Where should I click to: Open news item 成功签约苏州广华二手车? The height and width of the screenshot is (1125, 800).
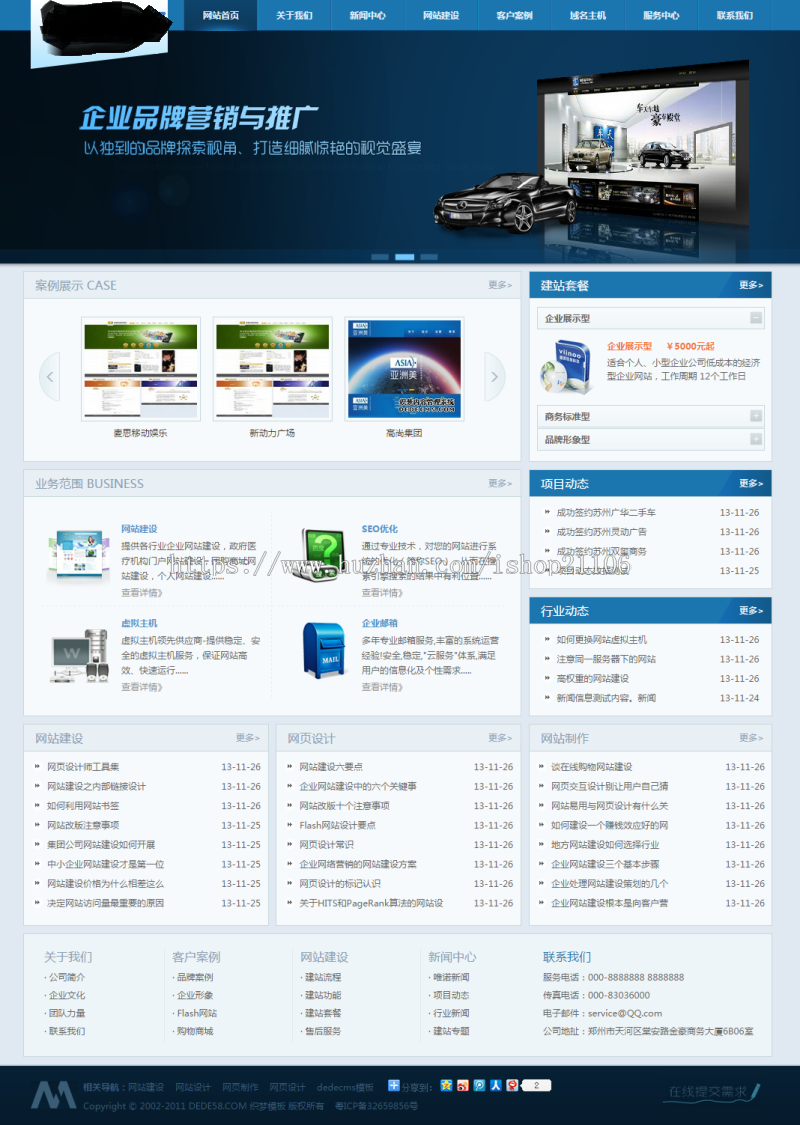coord(606,512)
